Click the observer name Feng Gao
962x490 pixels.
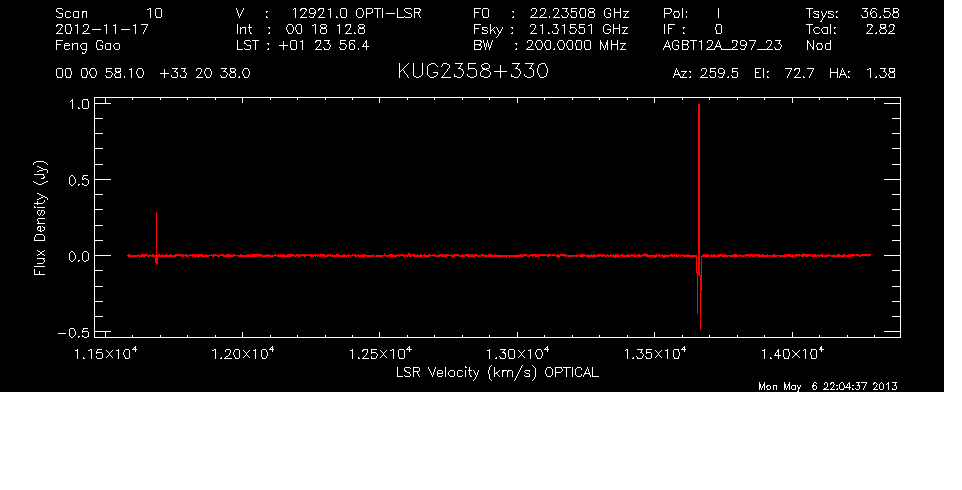point(88,45)
